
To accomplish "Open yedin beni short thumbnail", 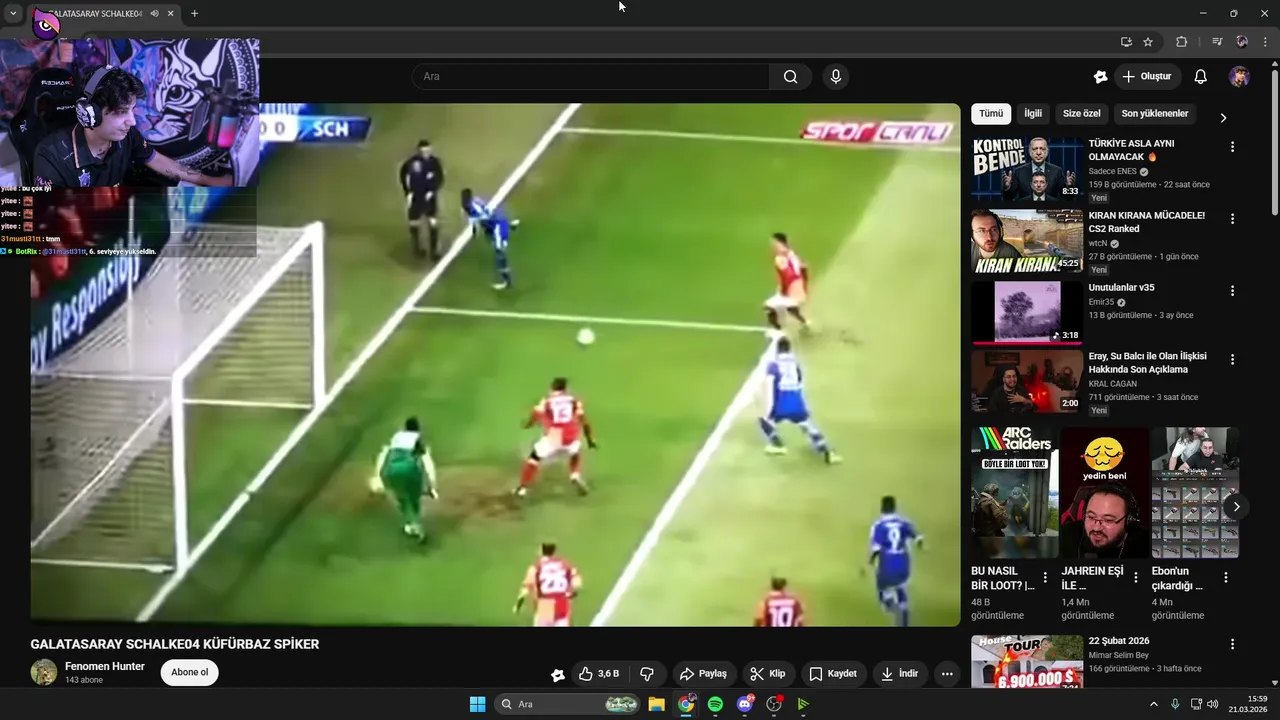I will pos(1105,493).
